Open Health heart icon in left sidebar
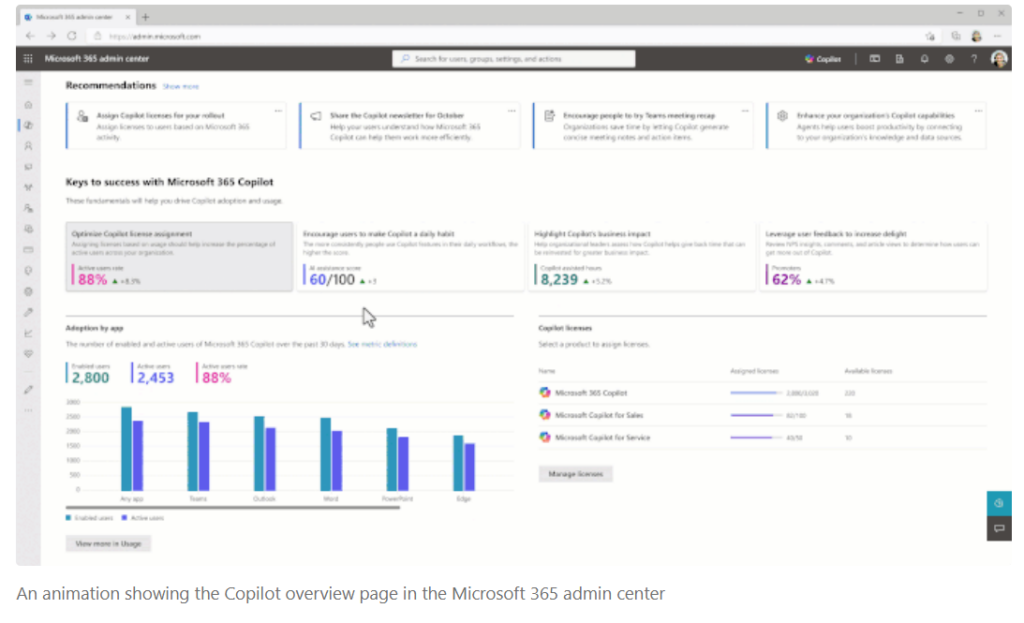This screenshot has width=1024, height=623. point(28,354)
